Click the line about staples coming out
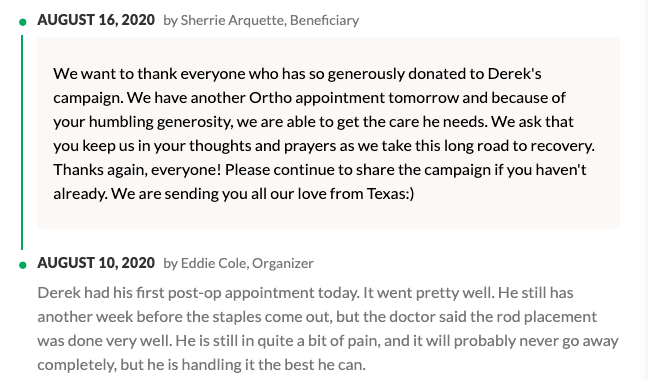This screenshot has height=380, width=648. click(x=317, y=317)
